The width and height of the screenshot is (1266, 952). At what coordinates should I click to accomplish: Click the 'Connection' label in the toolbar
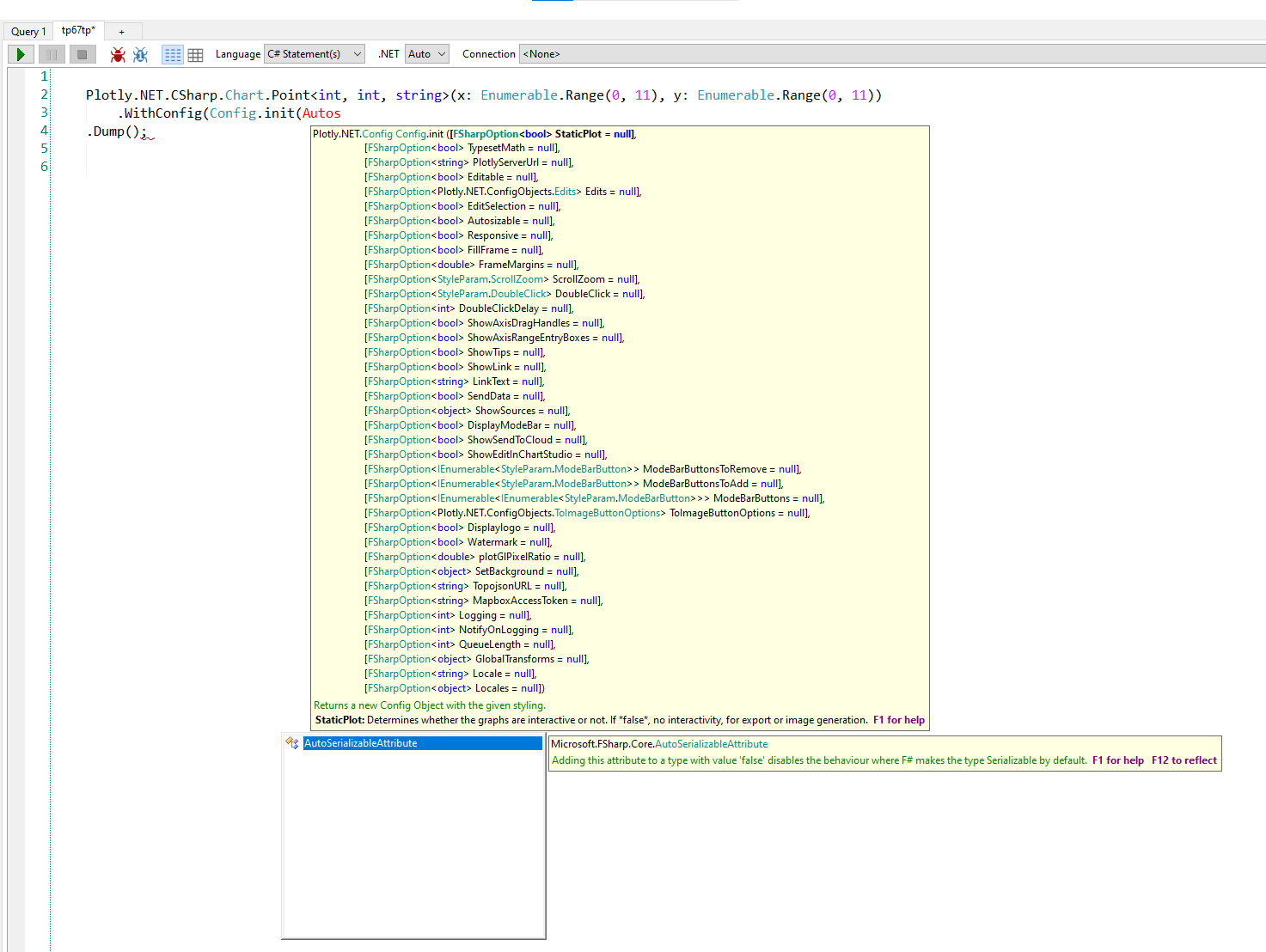tap(489, 54)
